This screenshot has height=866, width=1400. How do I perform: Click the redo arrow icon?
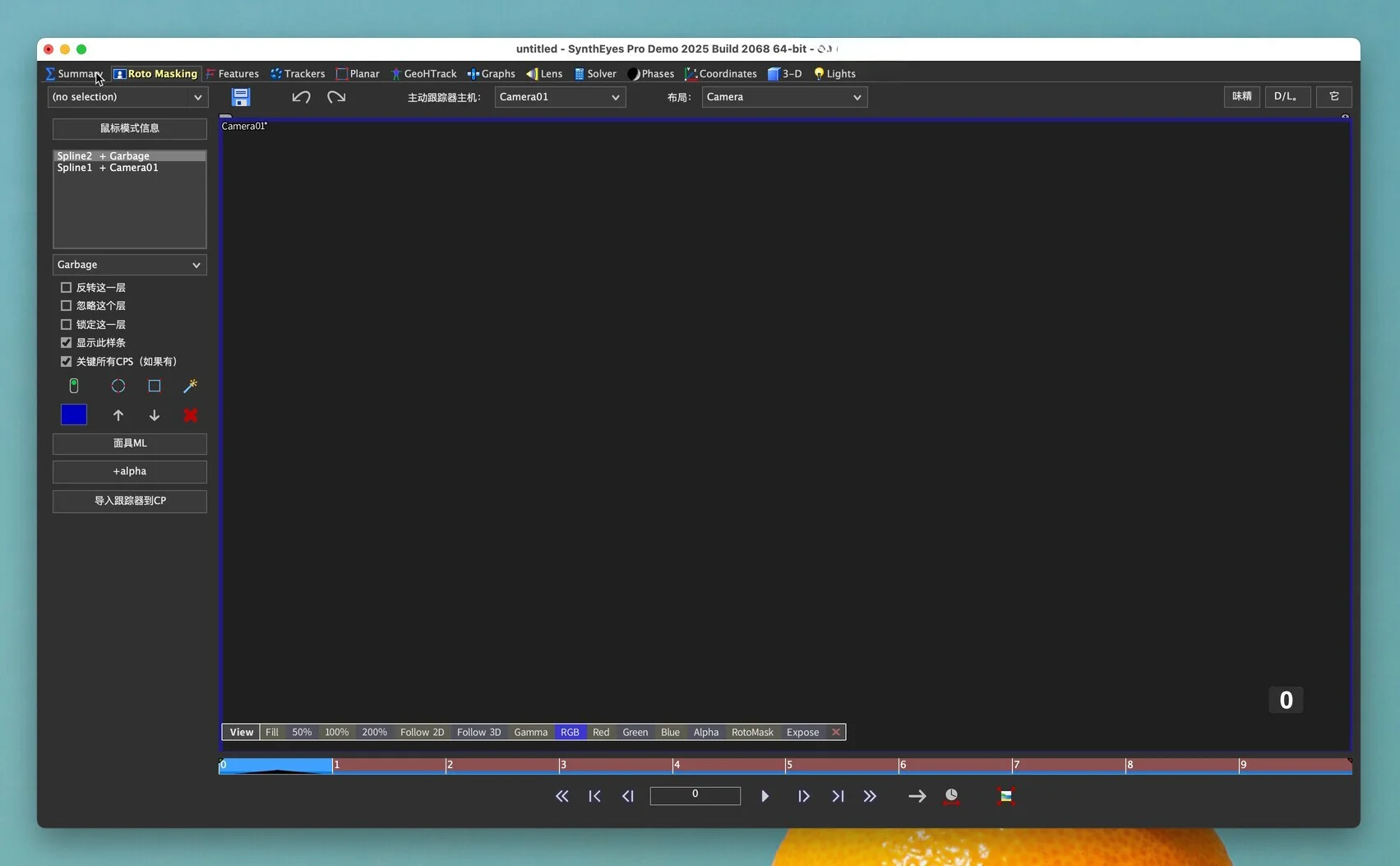tap(336, 97)
